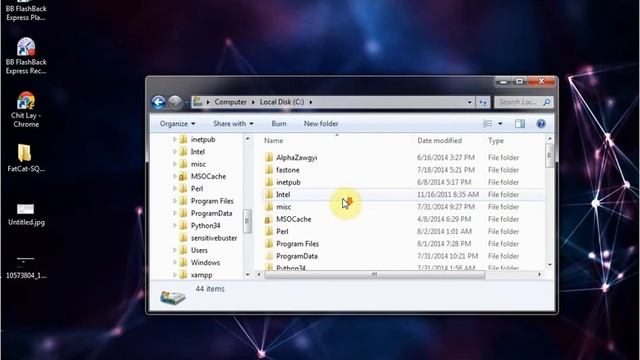Change view using the view icon
Image resolution: width=640 pixels, height=360 pixels.
click(487, 124)
